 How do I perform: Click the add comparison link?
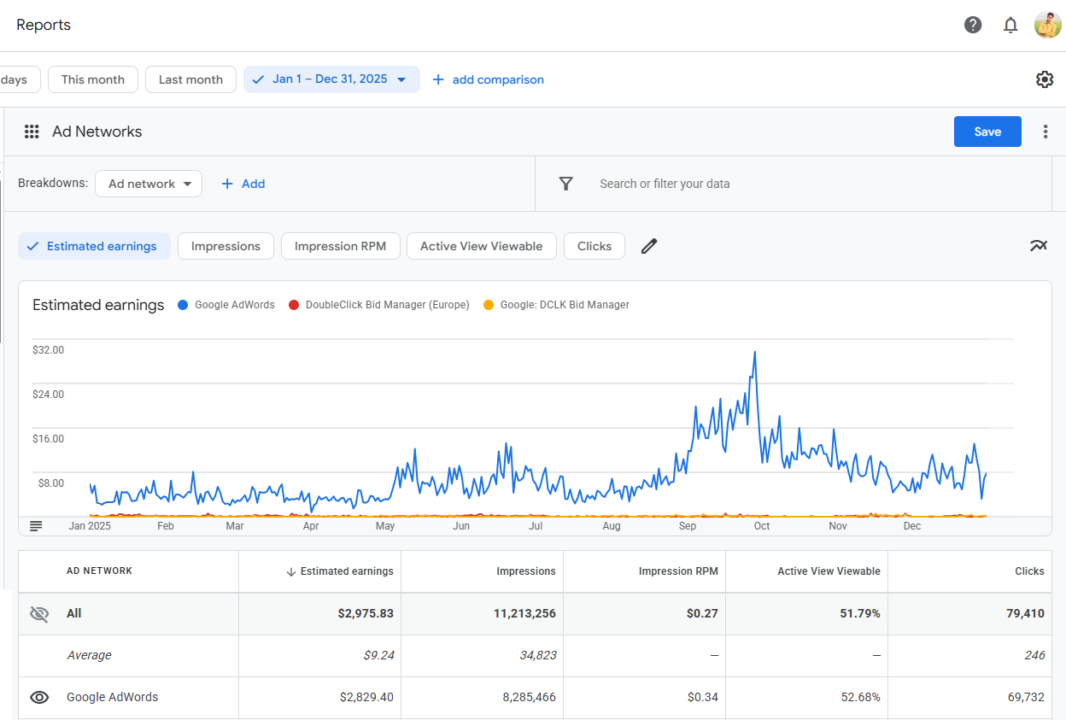(488, 79)
